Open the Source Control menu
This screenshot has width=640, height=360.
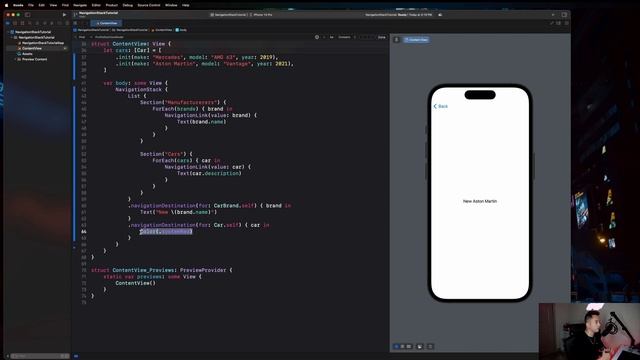[x=149, y=5]
